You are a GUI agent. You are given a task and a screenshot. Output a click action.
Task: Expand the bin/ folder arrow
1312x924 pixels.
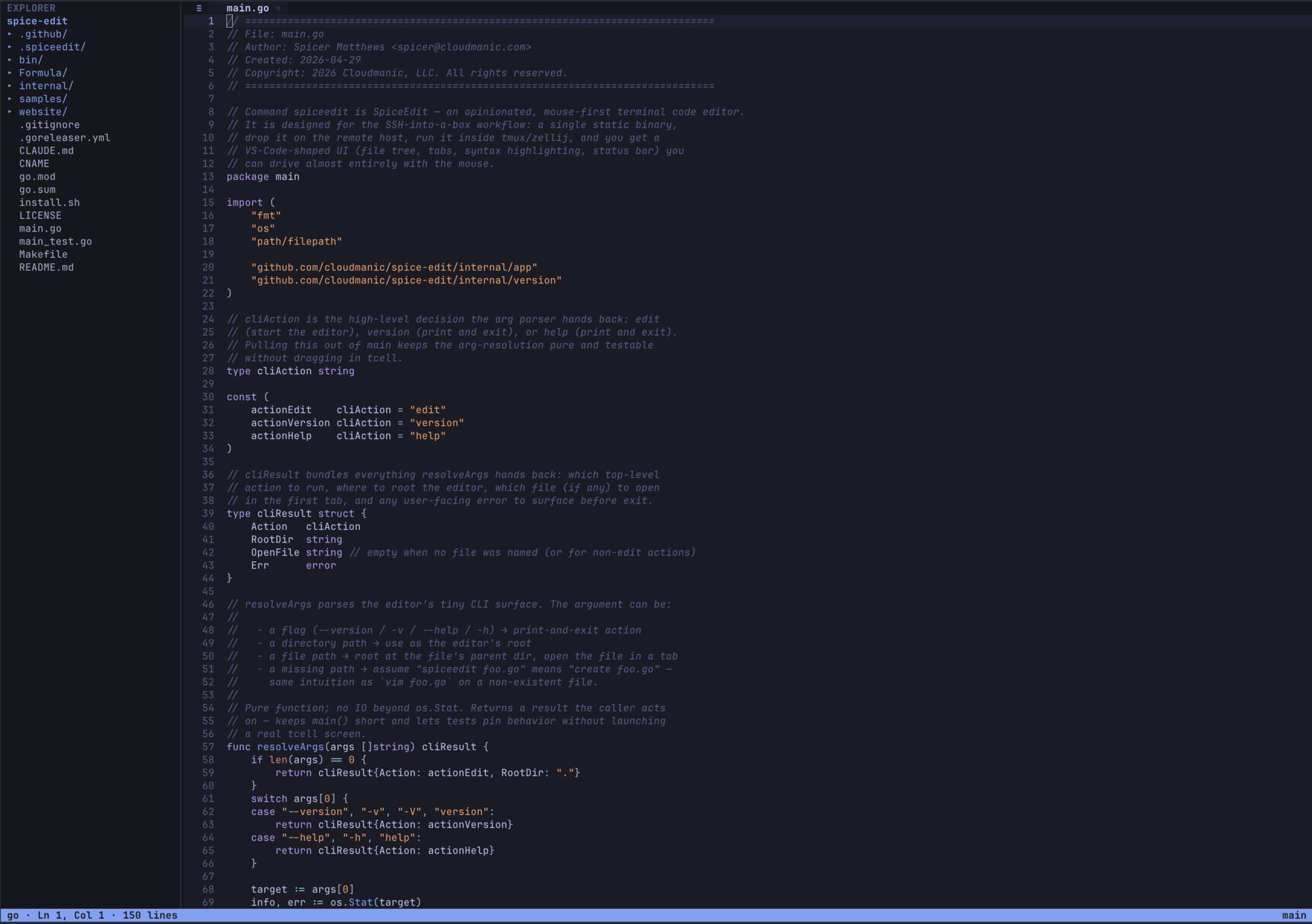[x=10, y=60]
